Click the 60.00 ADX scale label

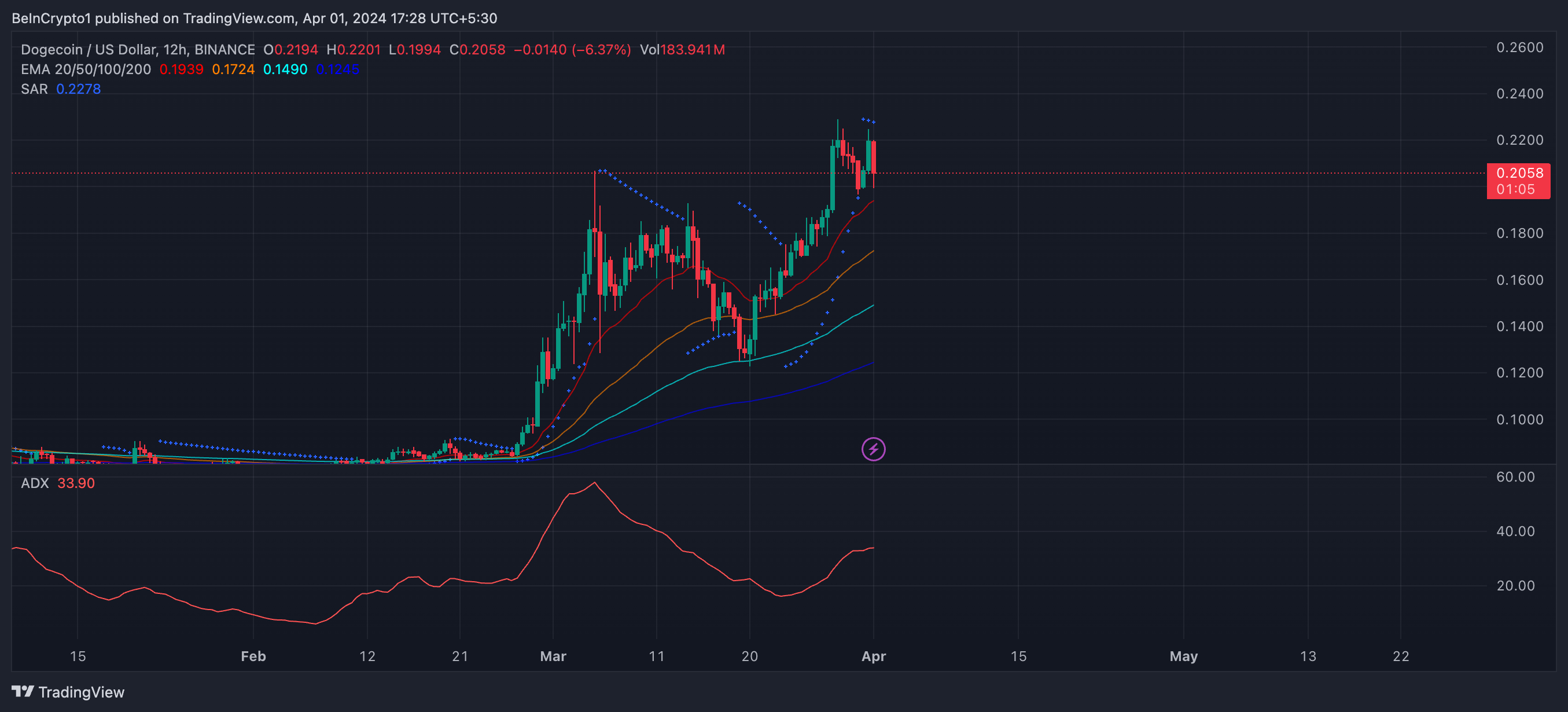click(1515, 477)
